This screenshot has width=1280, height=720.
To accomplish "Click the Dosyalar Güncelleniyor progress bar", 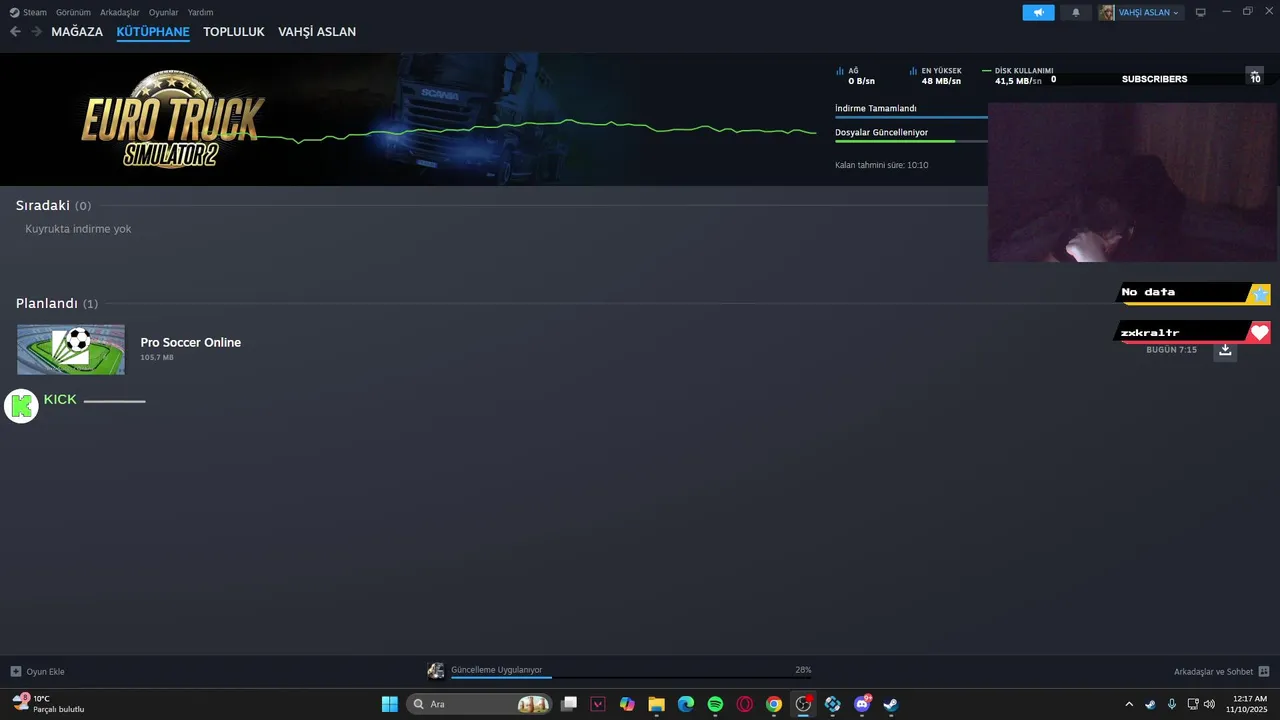I will click(911, 141).
